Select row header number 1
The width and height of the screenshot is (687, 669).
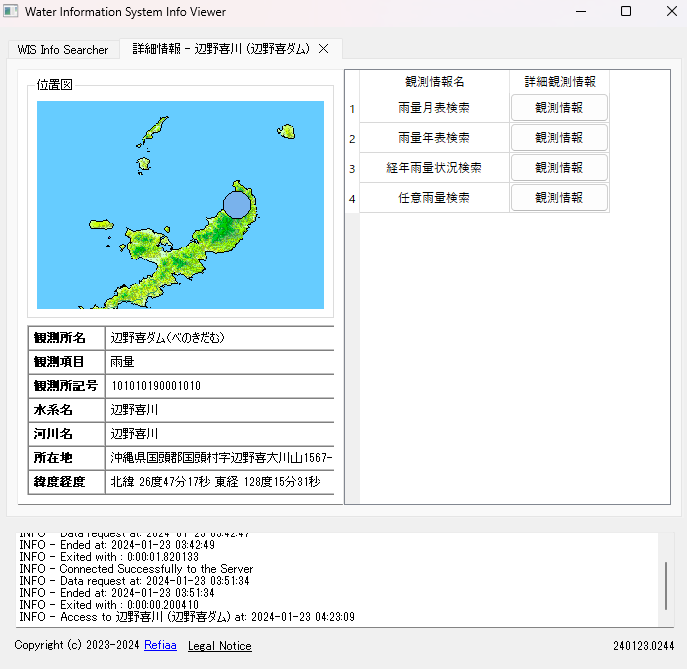[352, 109]
